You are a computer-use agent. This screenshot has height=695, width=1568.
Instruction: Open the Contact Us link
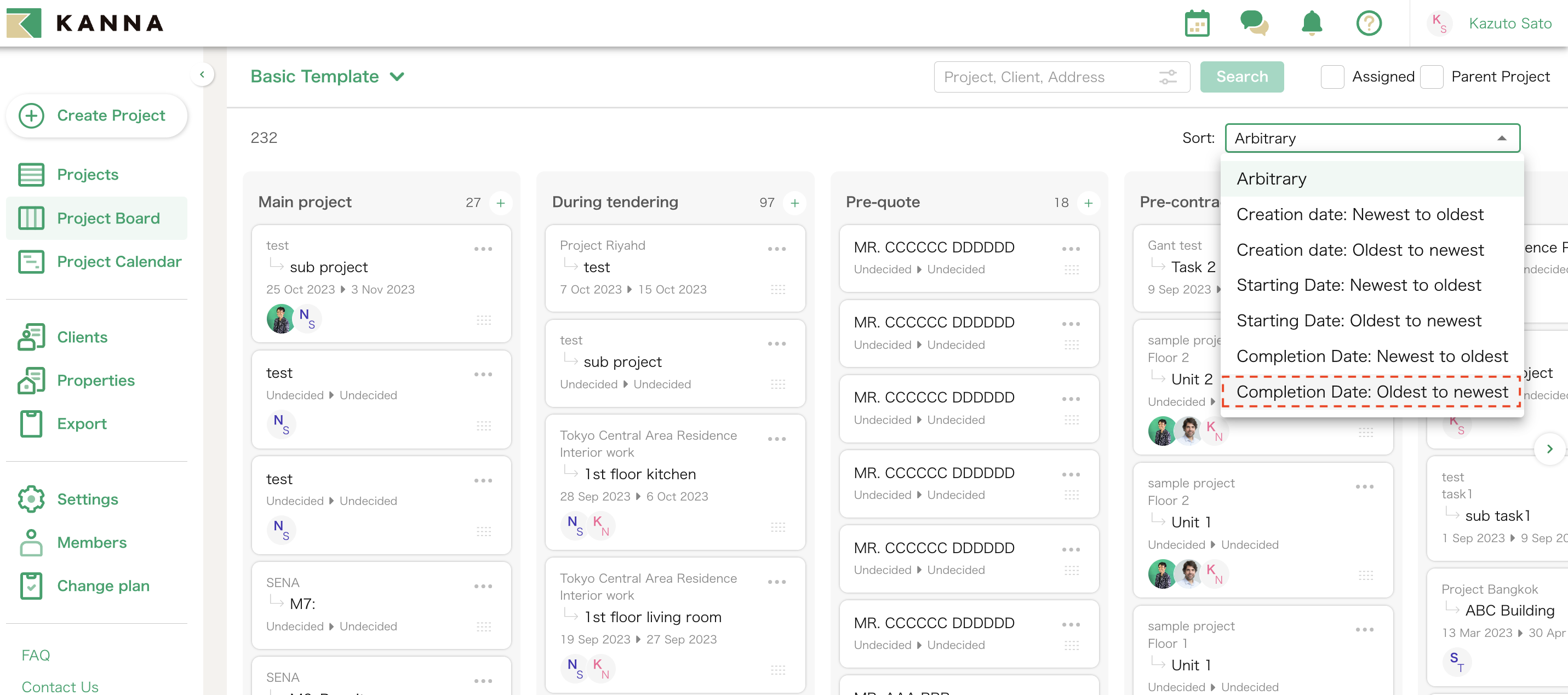coord(60,686)
